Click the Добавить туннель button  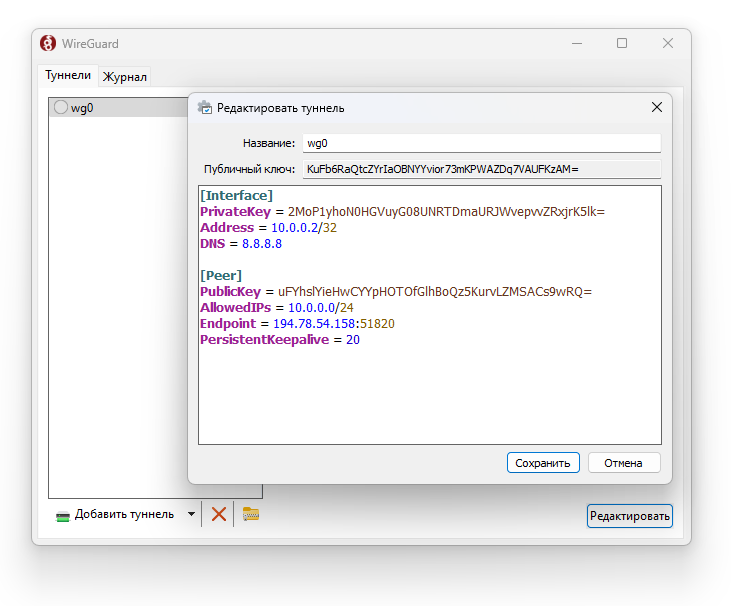point(124,514)
